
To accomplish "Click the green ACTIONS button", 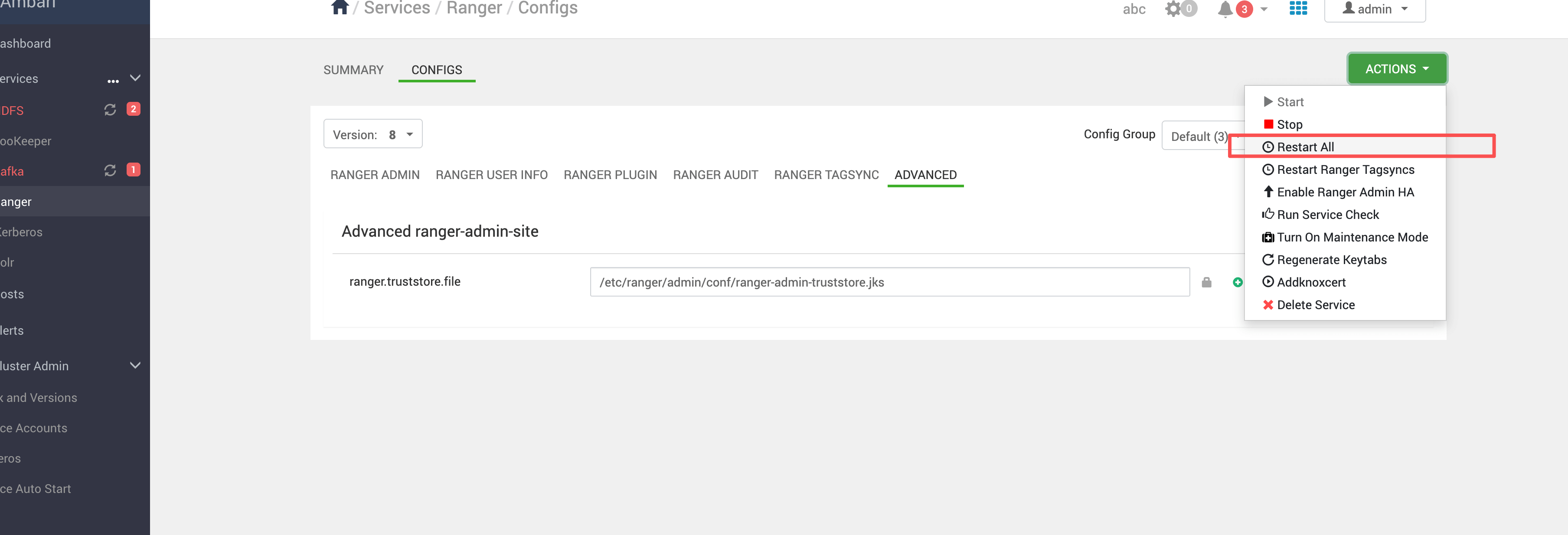I will (x=1396, y=69).
